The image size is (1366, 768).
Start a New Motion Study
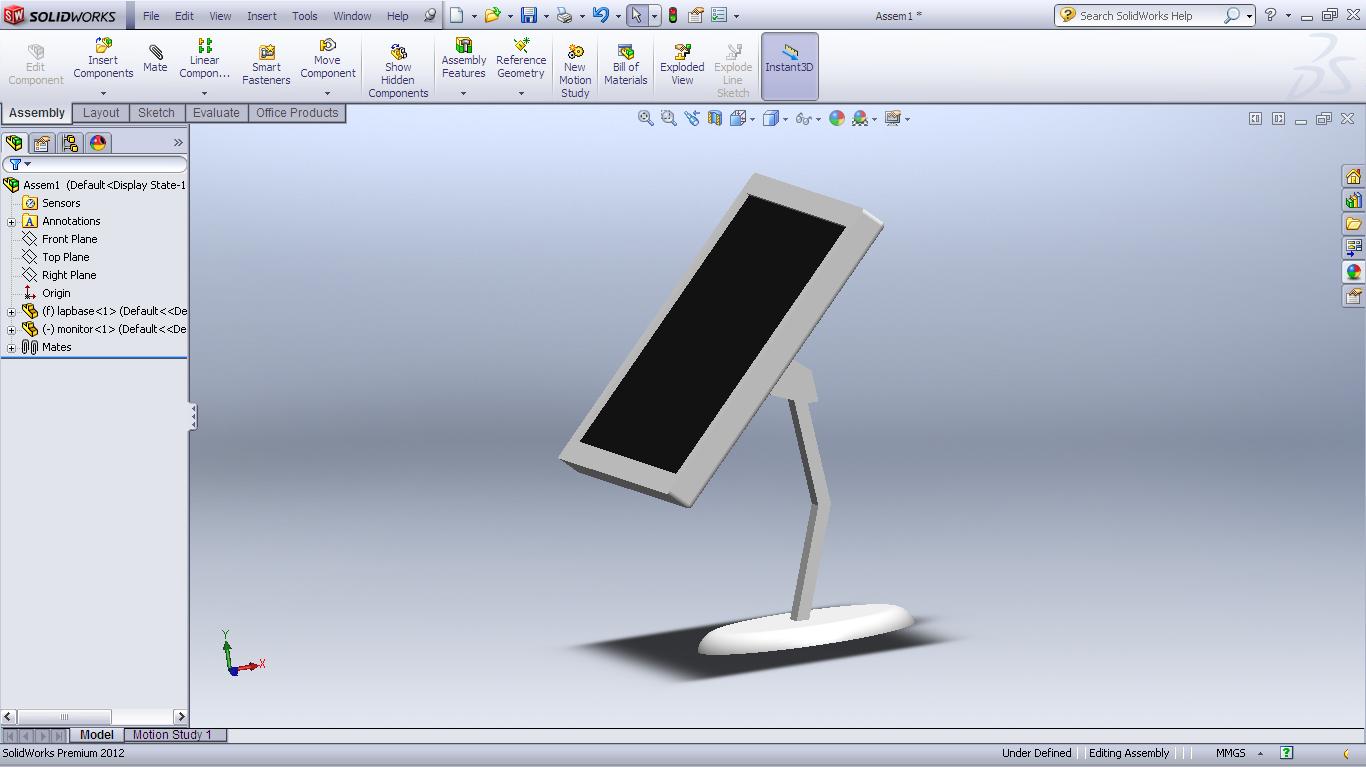click(575, 70)
